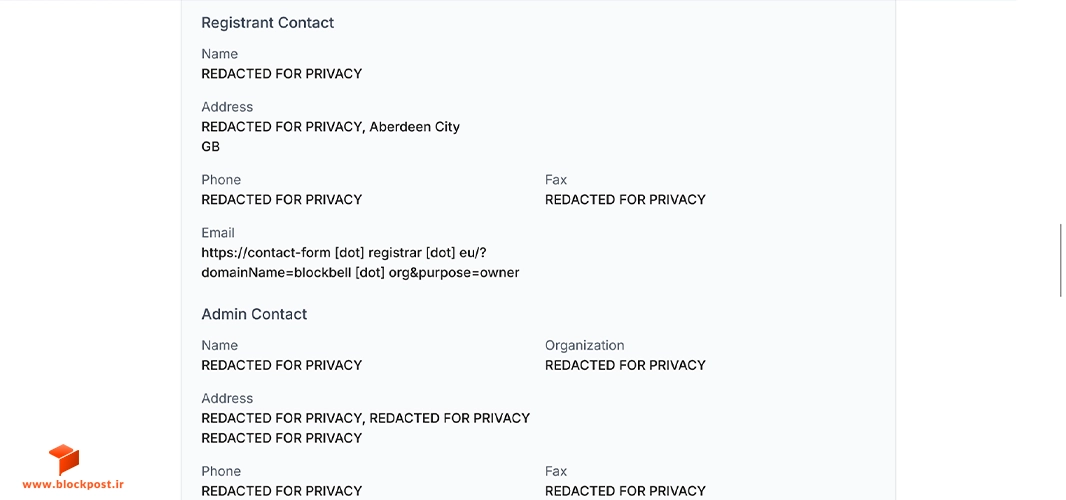This screenshot has width=1066, height=500.
Task: Click the Admin Address label
Action: click(227, 399)
